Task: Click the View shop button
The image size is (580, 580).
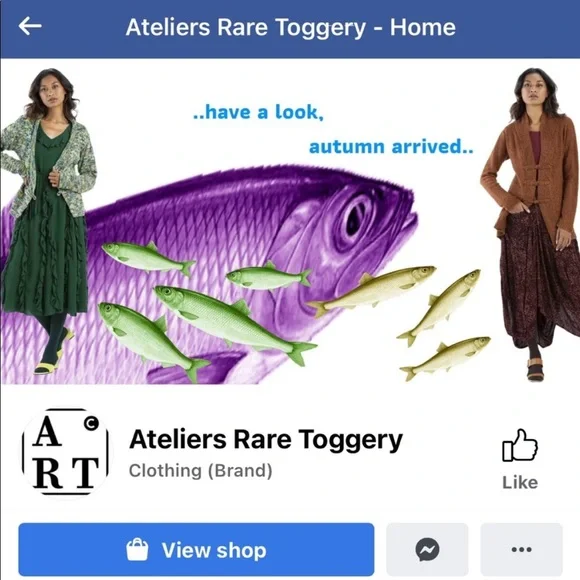Action: [196, 549]
